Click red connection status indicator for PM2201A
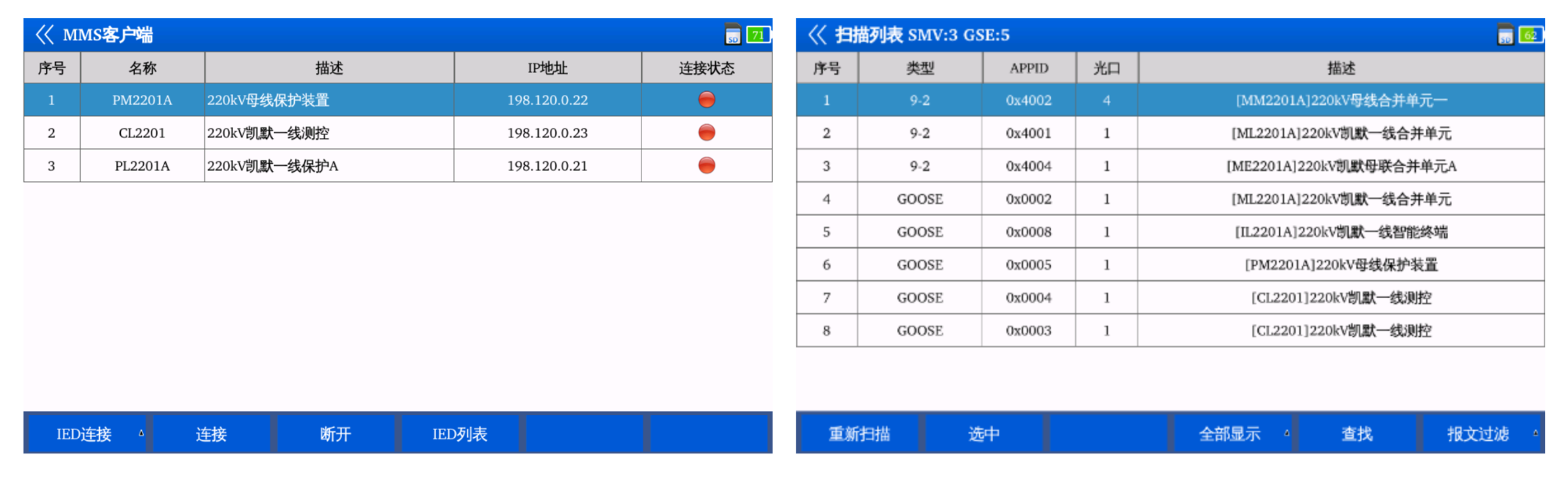This screenshot has width=1568, height=477. (x=706, y=100)
